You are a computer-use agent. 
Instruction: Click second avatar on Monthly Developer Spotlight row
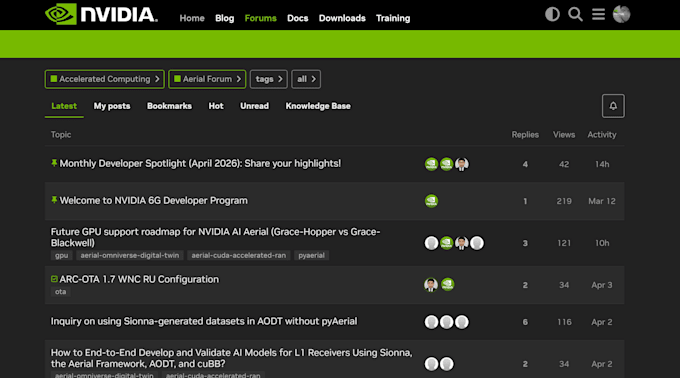pos(446,164)
